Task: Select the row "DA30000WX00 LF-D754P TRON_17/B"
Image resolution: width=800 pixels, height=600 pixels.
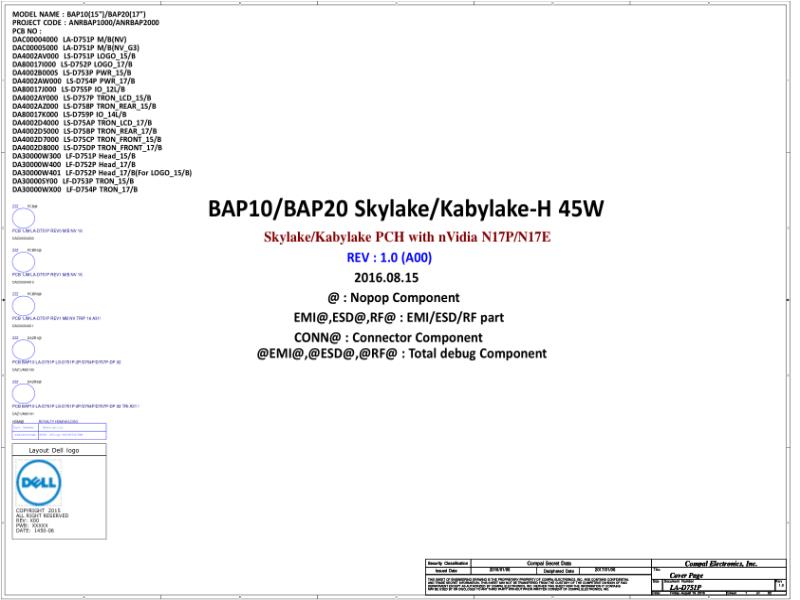Action: pyautogui.click(x=75, y=189)
